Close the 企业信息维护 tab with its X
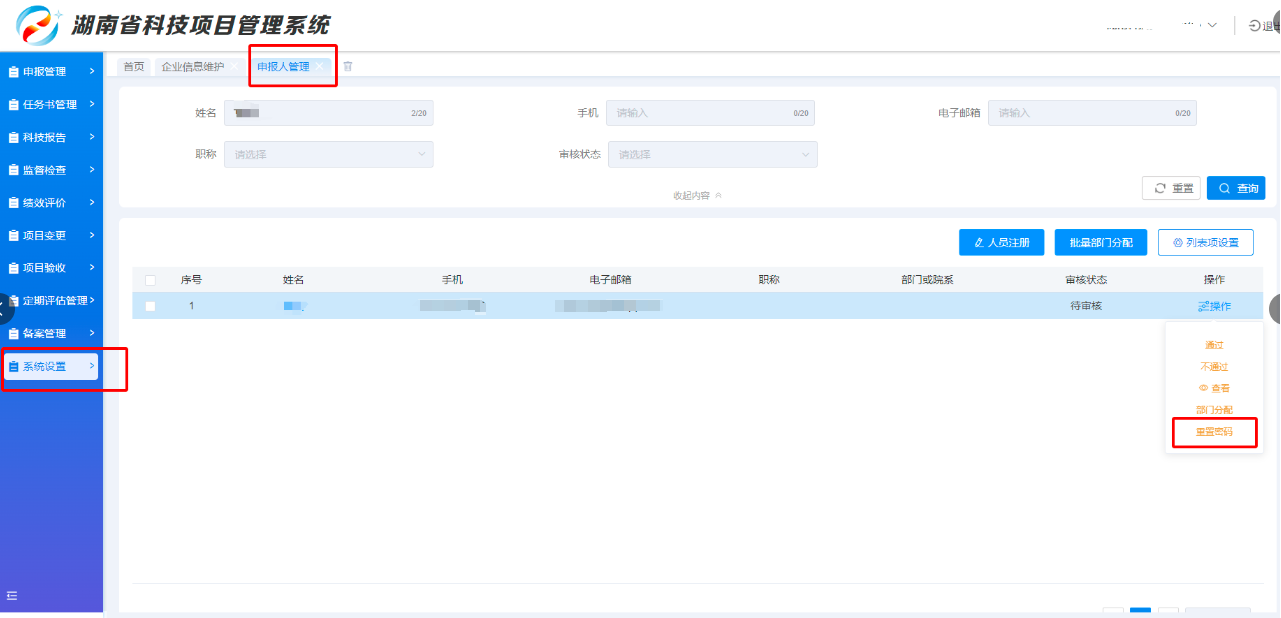1281x618 pixels. (235, 67)
